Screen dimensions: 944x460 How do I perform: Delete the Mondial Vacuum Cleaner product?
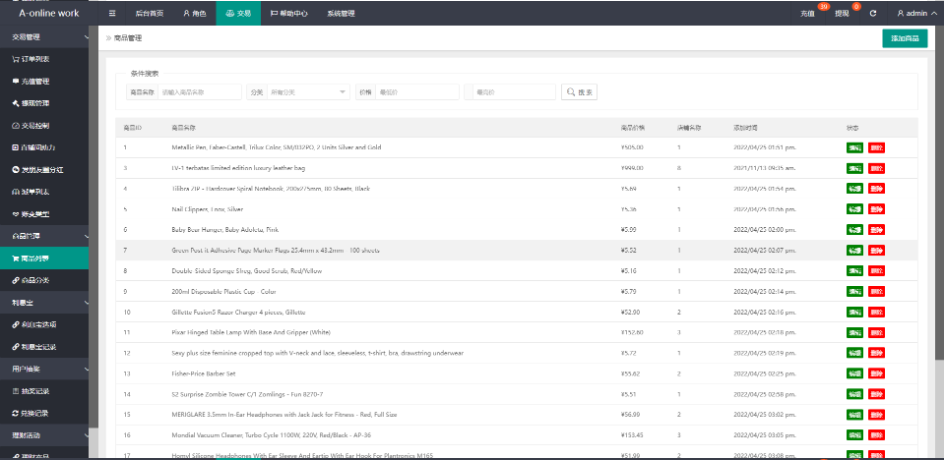877,435
